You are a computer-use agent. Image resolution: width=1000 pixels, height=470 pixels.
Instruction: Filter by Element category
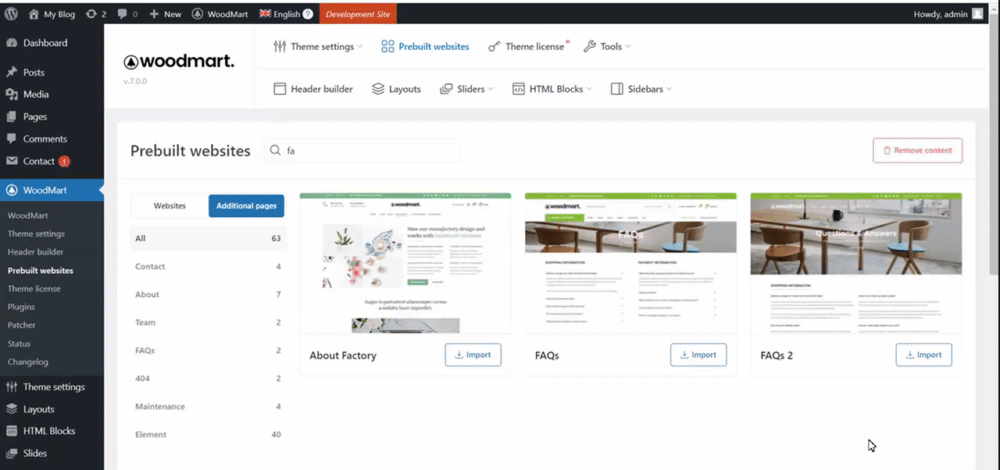click(208, 435)
